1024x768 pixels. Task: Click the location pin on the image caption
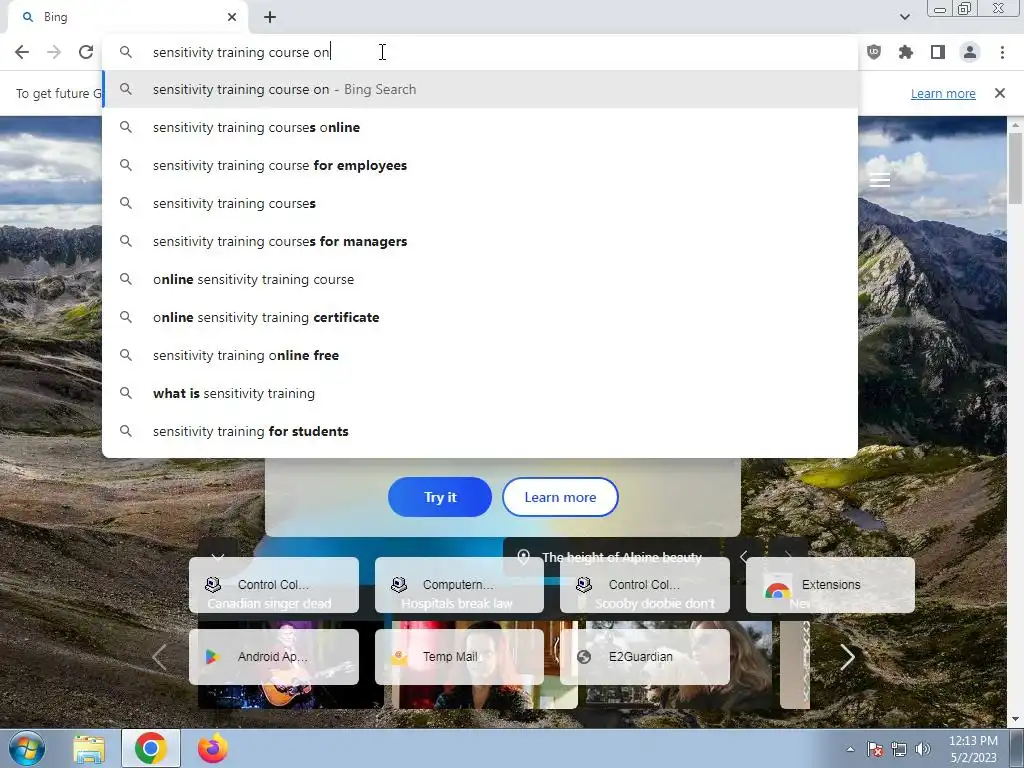523,557
